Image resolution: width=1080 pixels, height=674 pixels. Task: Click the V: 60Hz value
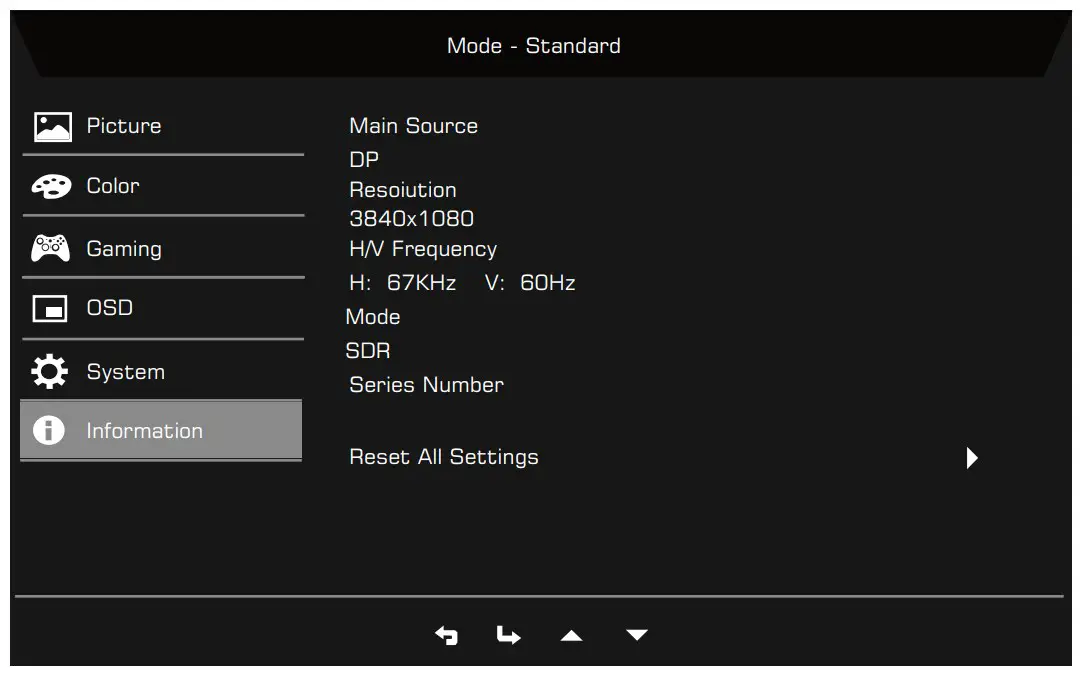pos(530,283)
